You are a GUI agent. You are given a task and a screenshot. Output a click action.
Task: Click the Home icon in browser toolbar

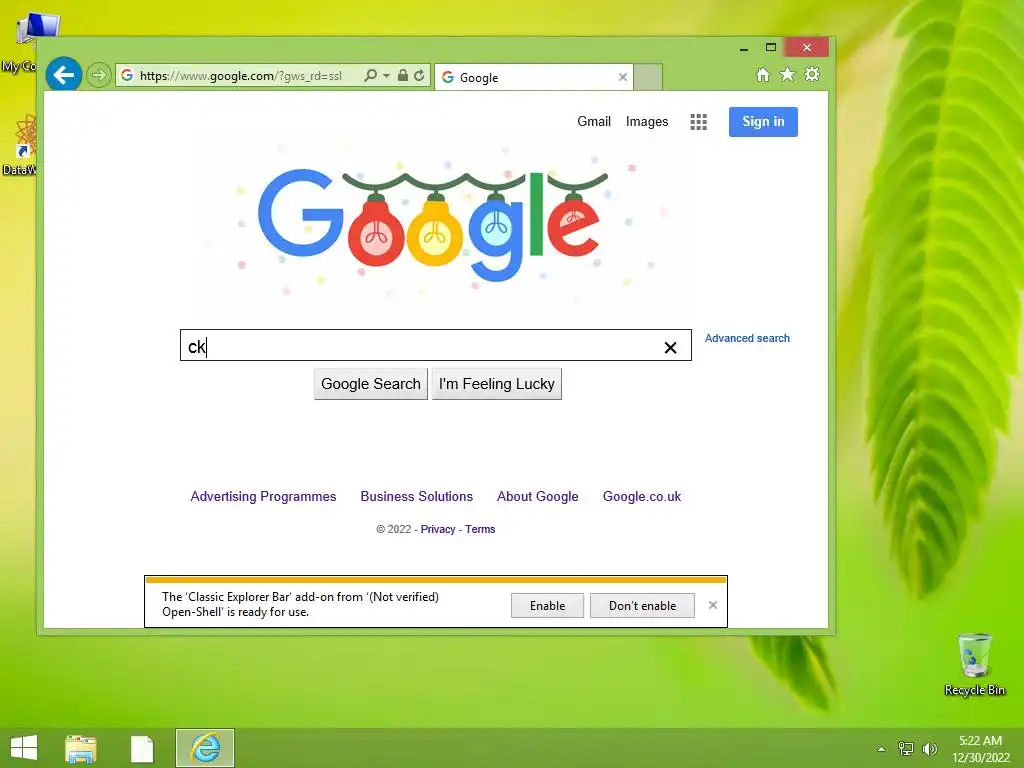coord(763,74)
